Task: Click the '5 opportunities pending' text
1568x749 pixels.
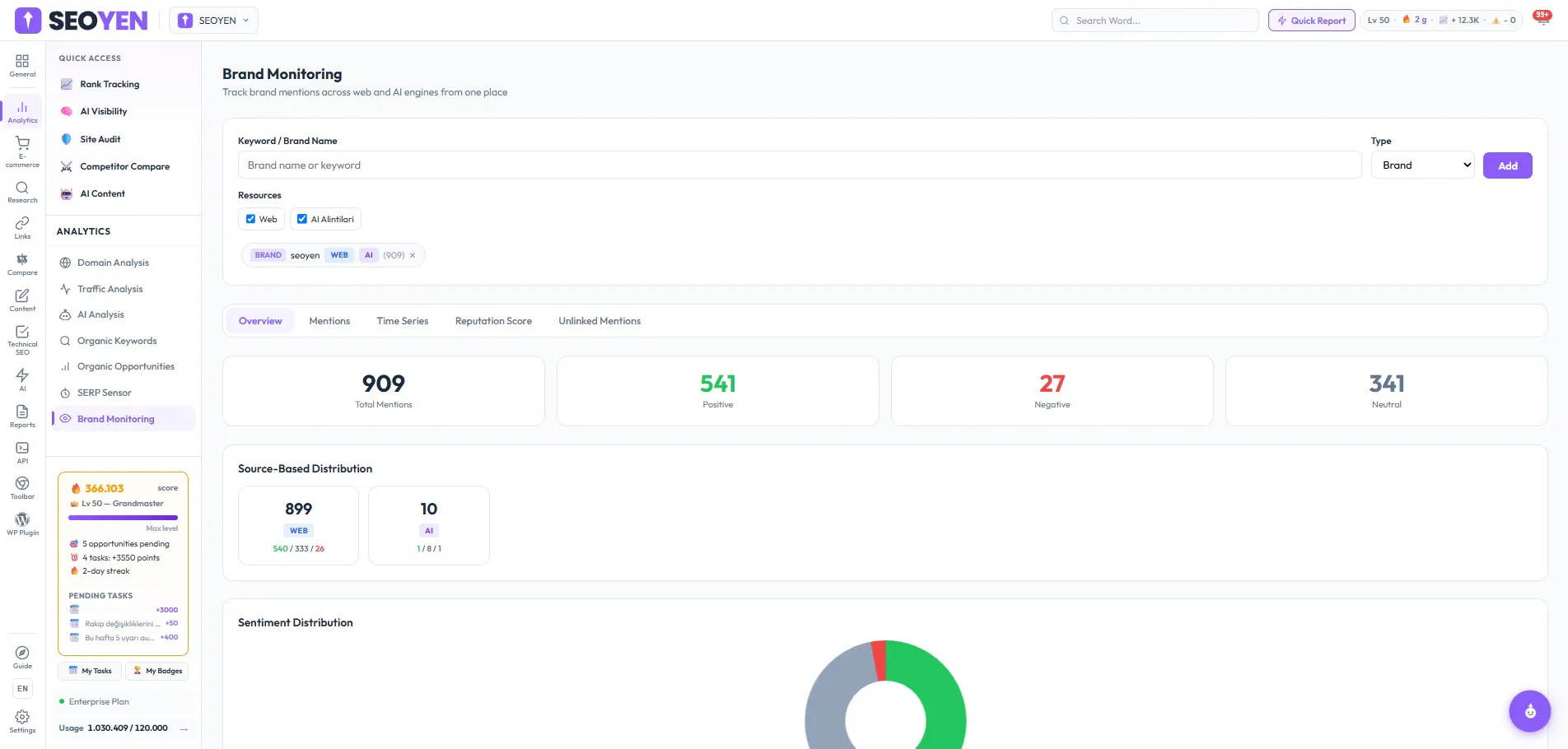Action: (126, 544)
